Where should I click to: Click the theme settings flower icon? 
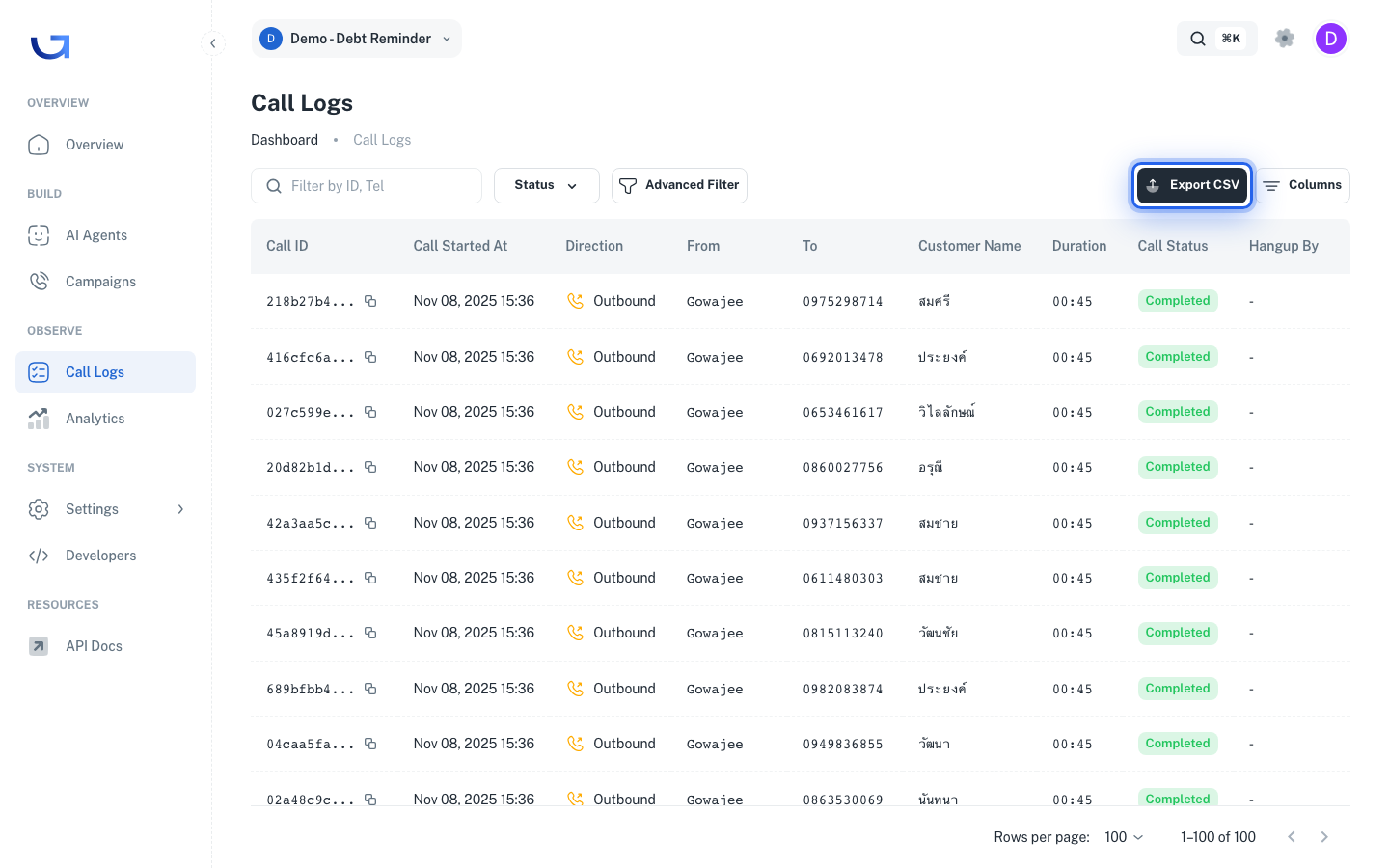coord(1284,39)
